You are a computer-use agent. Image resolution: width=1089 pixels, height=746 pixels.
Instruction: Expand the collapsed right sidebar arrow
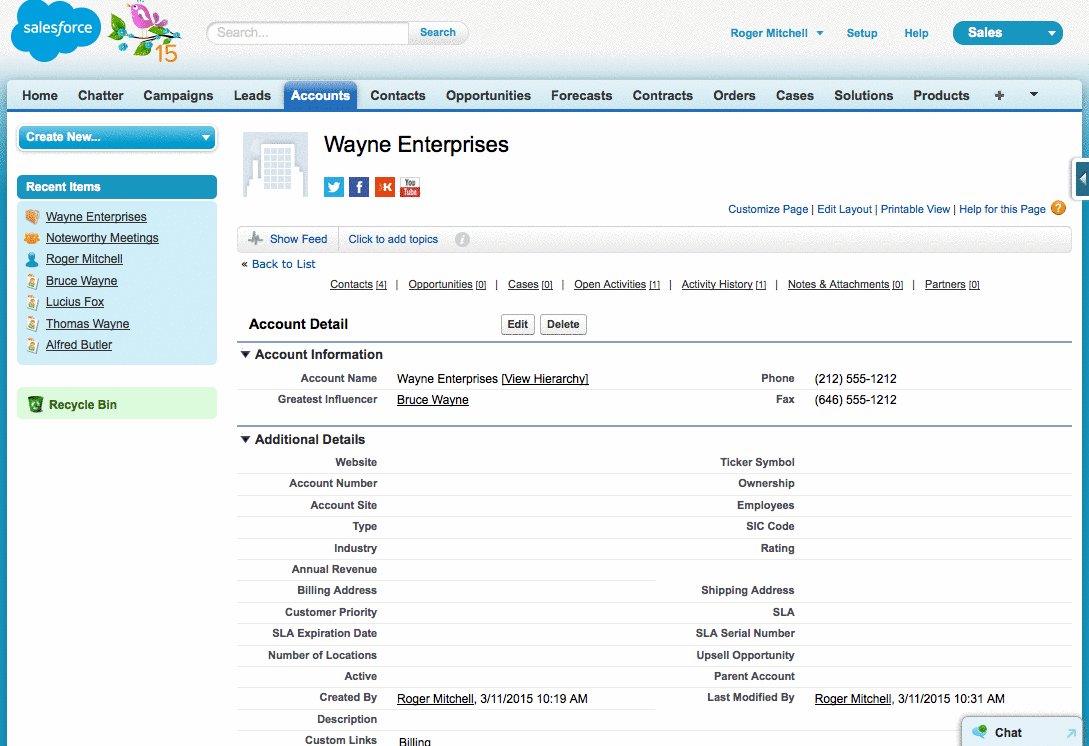pos(1081,179)
